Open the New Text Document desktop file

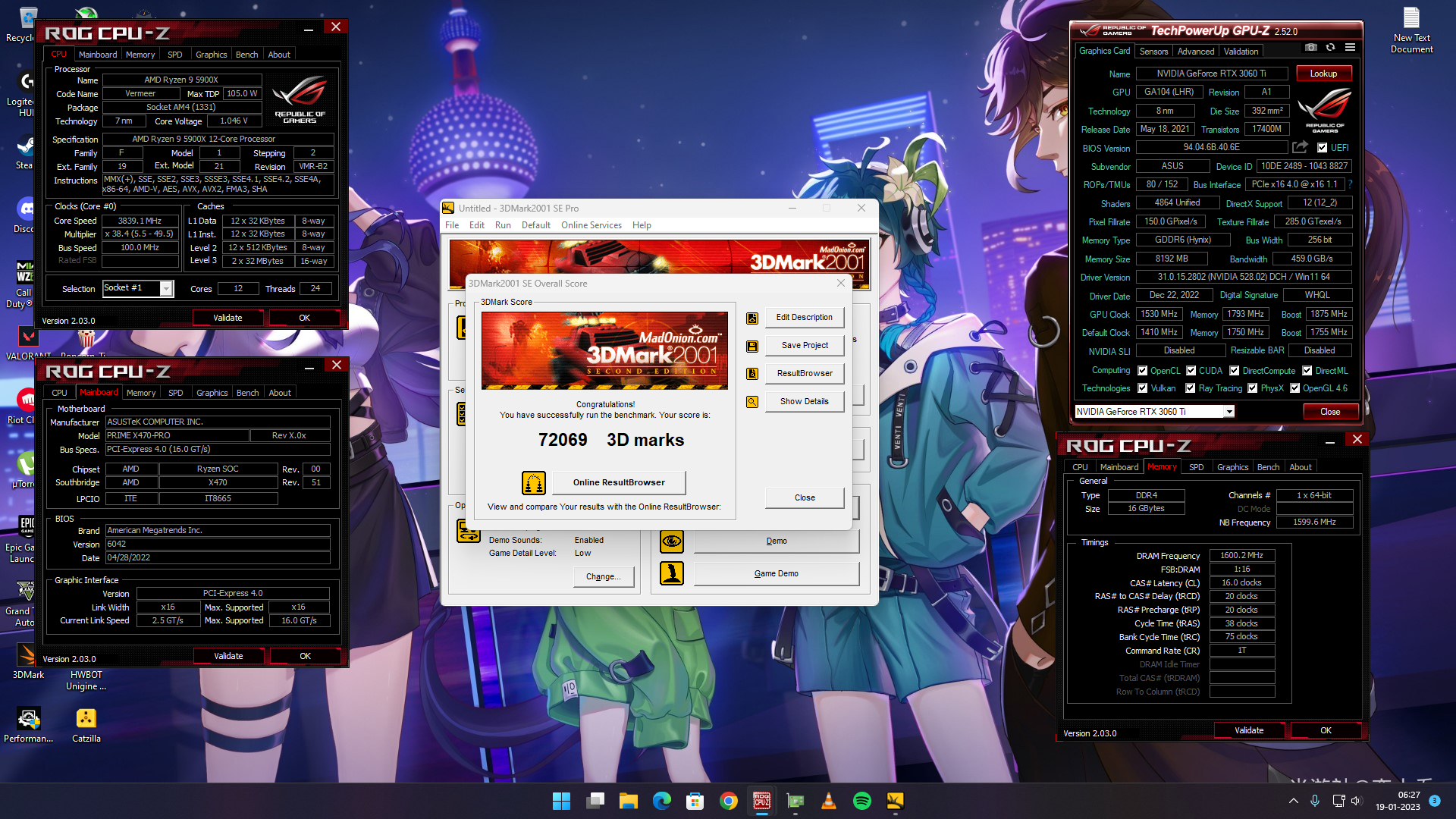1411,30
